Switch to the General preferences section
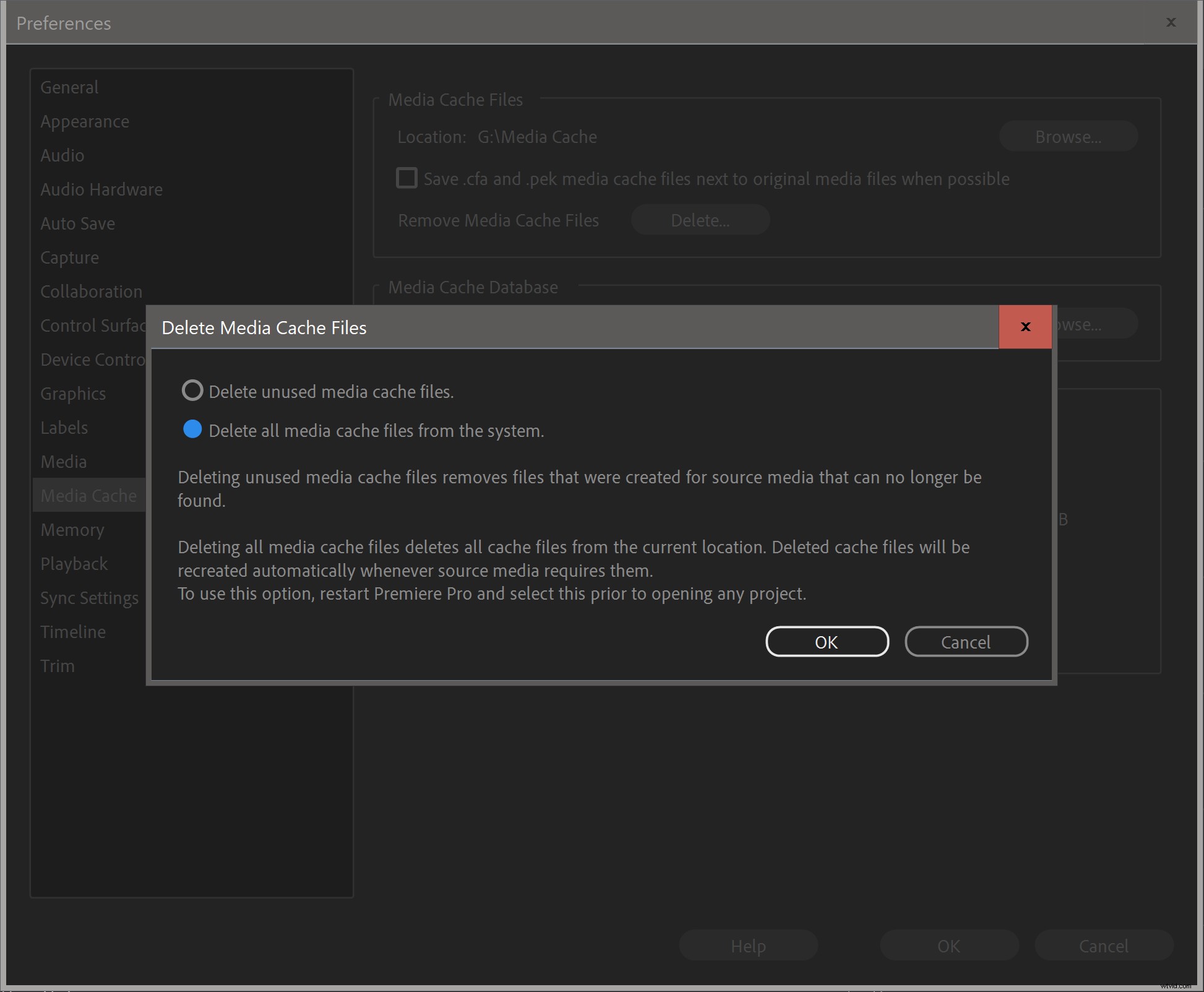The height and width of the screenshot is (992, 1204). coord(69,87)
